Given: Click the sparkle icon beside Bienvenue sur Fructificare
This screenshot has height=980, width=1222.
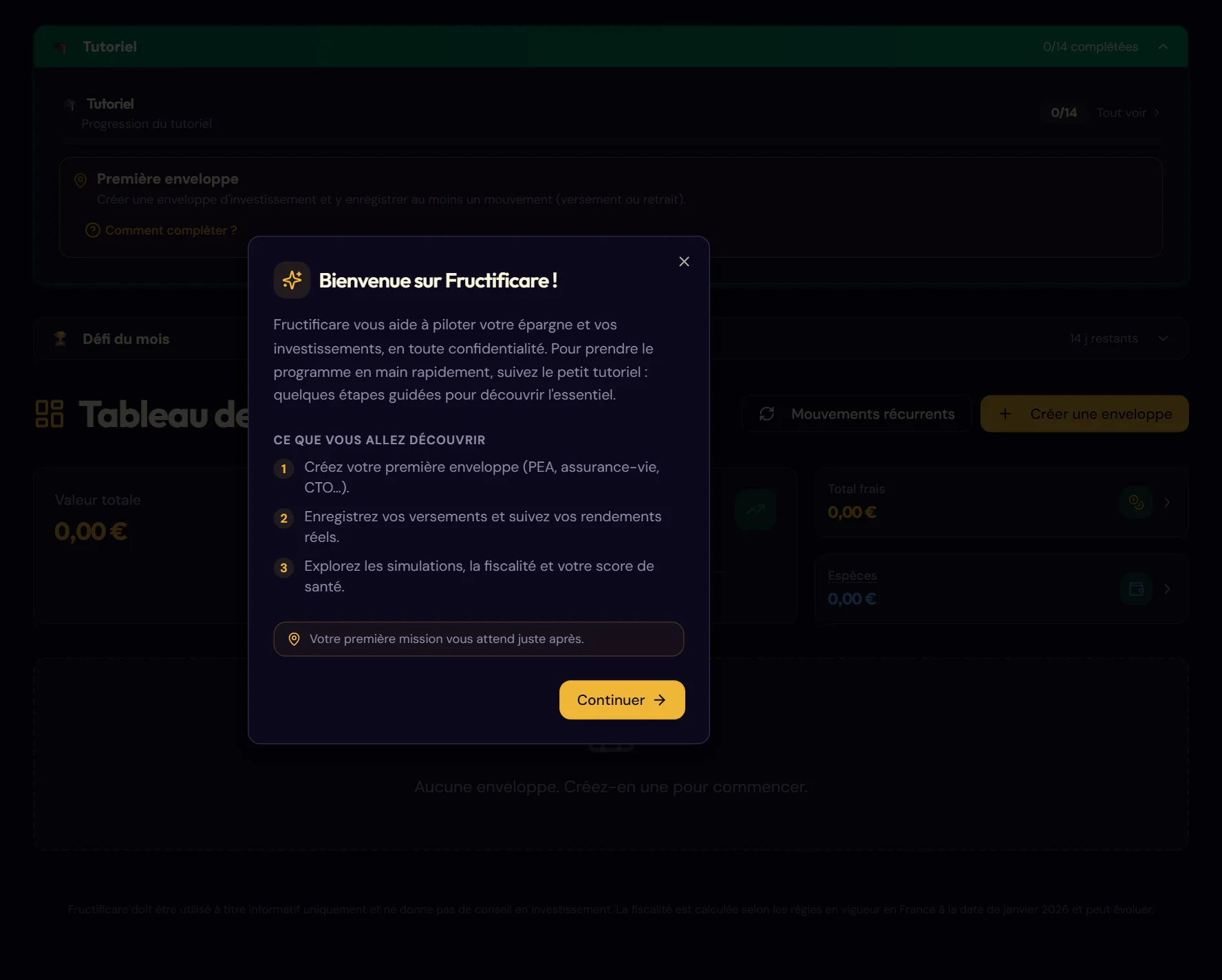Looking at the screenshot, I should coord(292,280).
